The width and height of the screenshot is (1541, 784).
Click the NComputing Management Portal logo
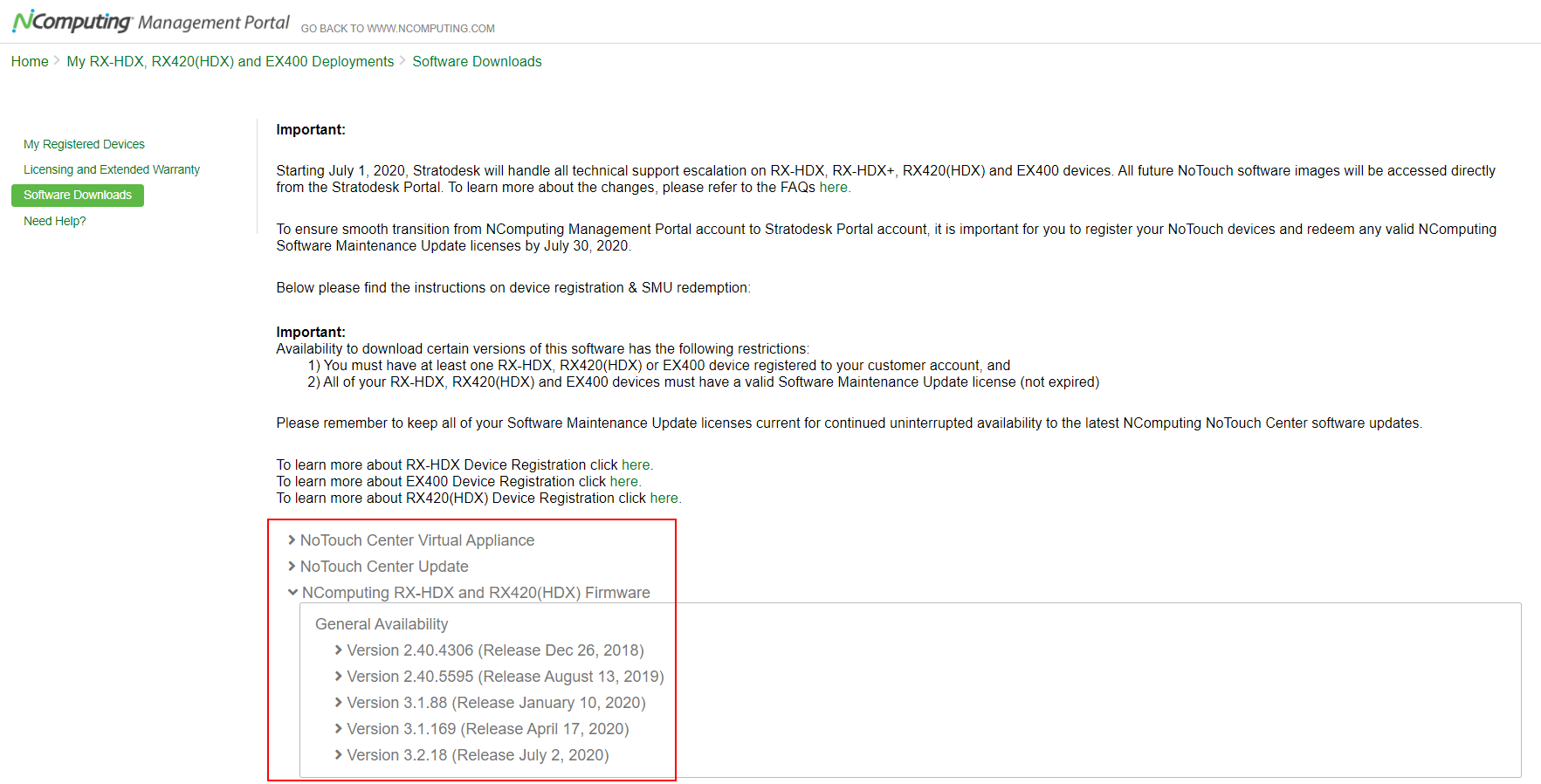[x=150, y=22]
